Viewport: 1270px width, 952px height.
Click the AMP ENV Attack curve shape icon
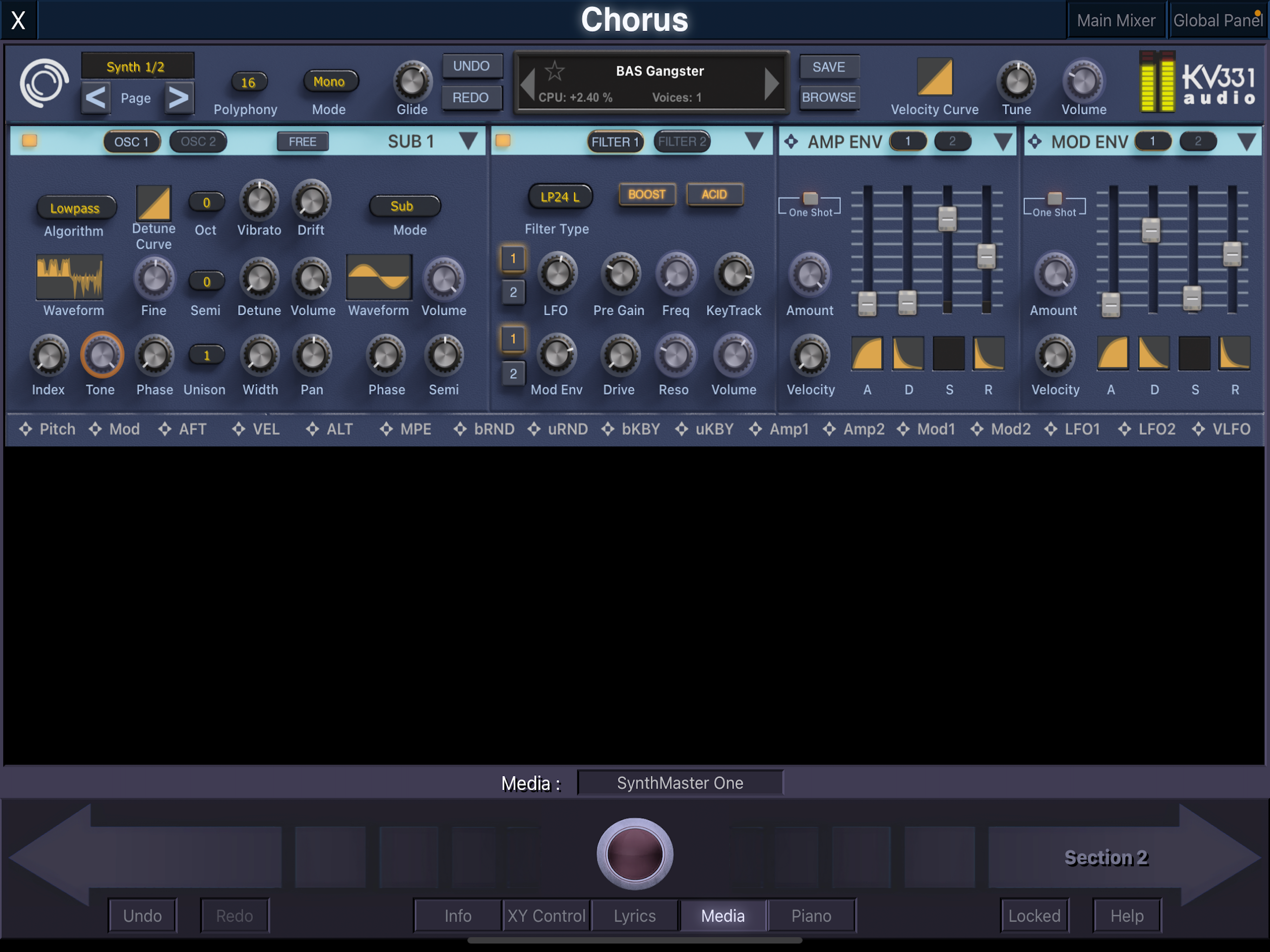(867, 353)
